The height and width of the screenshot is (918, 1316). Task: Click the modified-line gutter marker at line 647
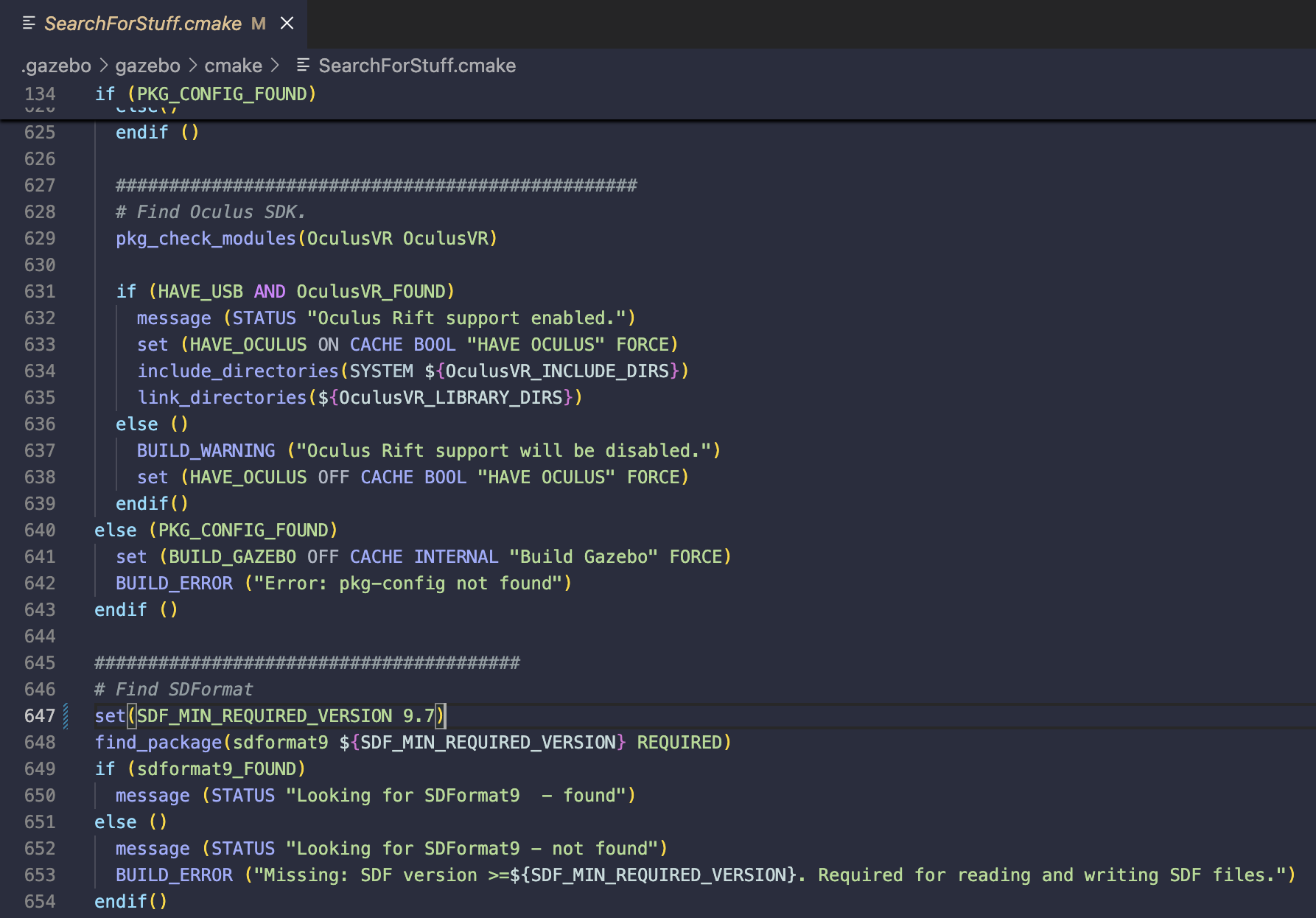coord(66,716)
